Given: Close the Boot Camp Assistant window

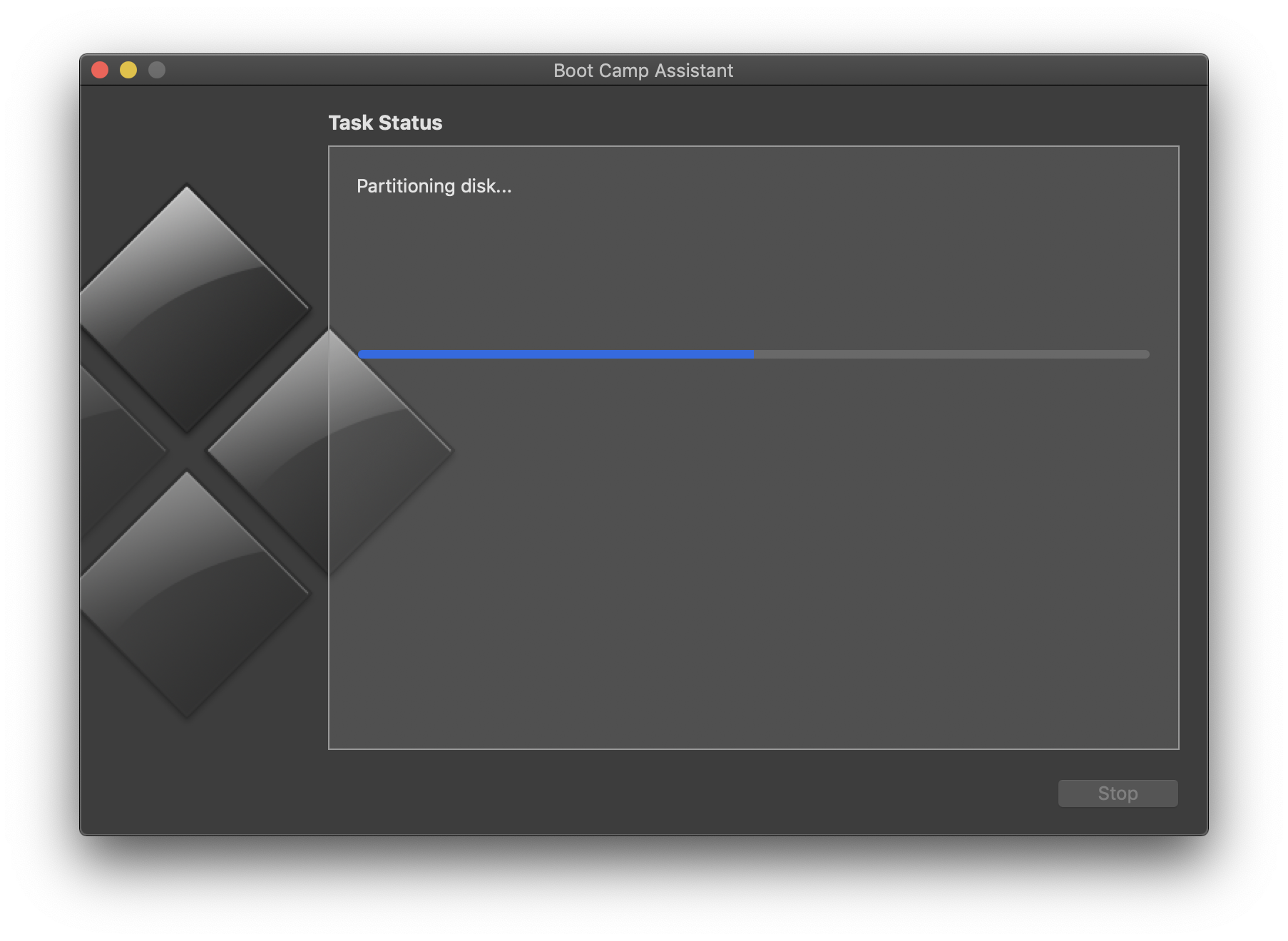Looking at the screenshot, I should [100, 70].
